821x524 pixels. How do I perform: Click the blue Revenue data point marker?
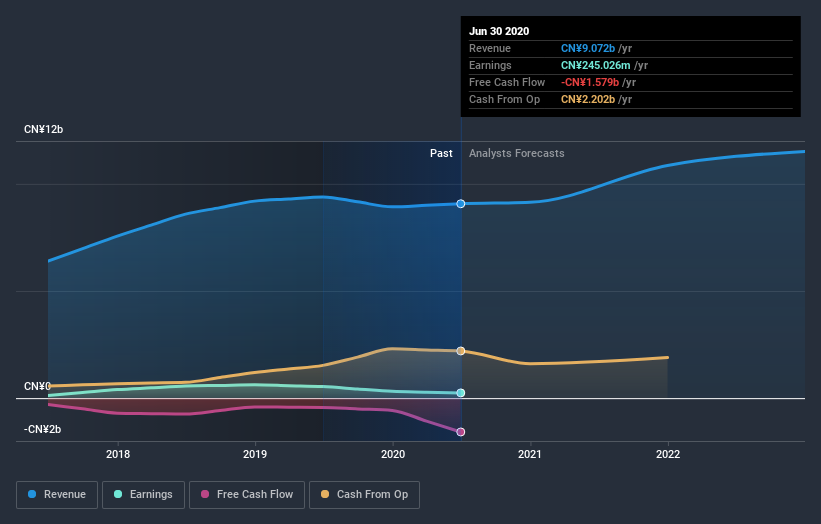461,204
